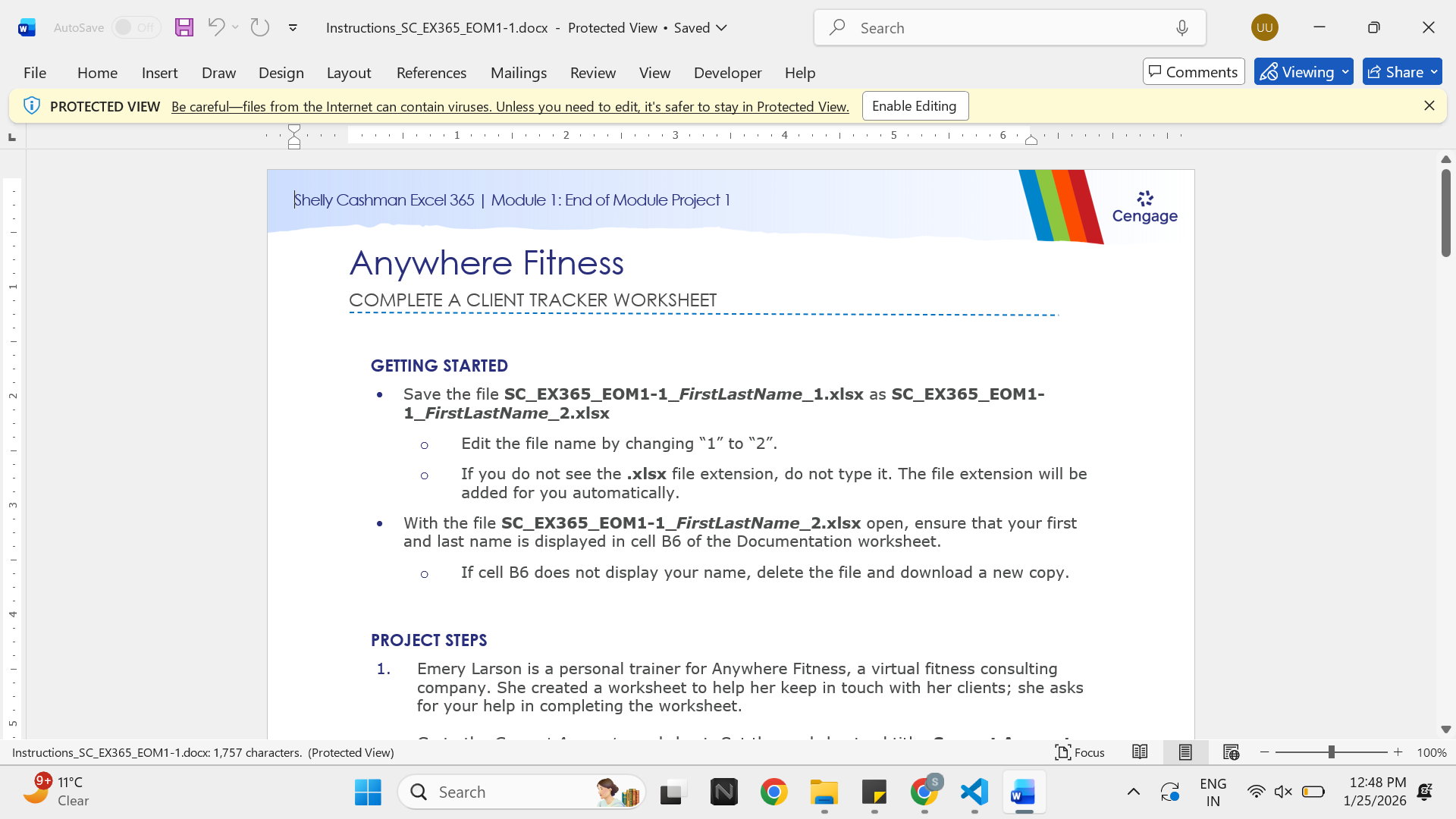The height and width of the screenshot is (819, 1456).
Task: Open the View tab
Action: pos(654,73)
